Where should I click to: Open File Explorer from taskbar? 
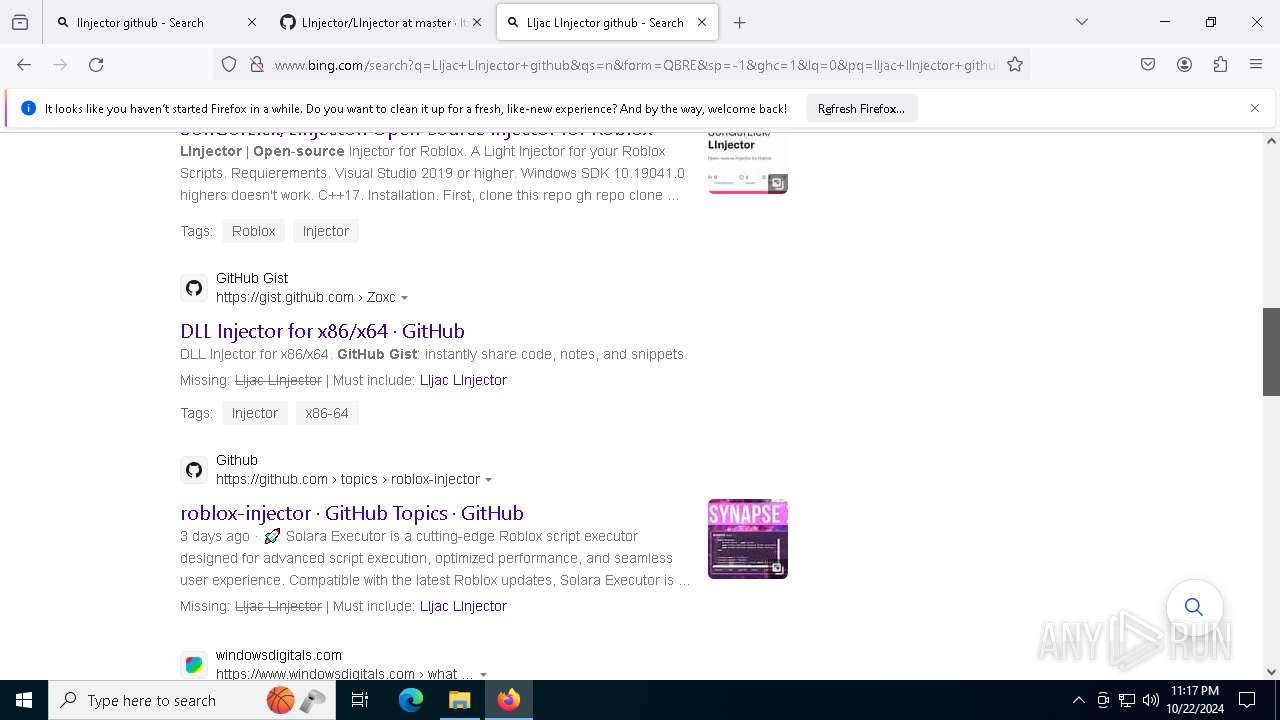pos(459,700)
